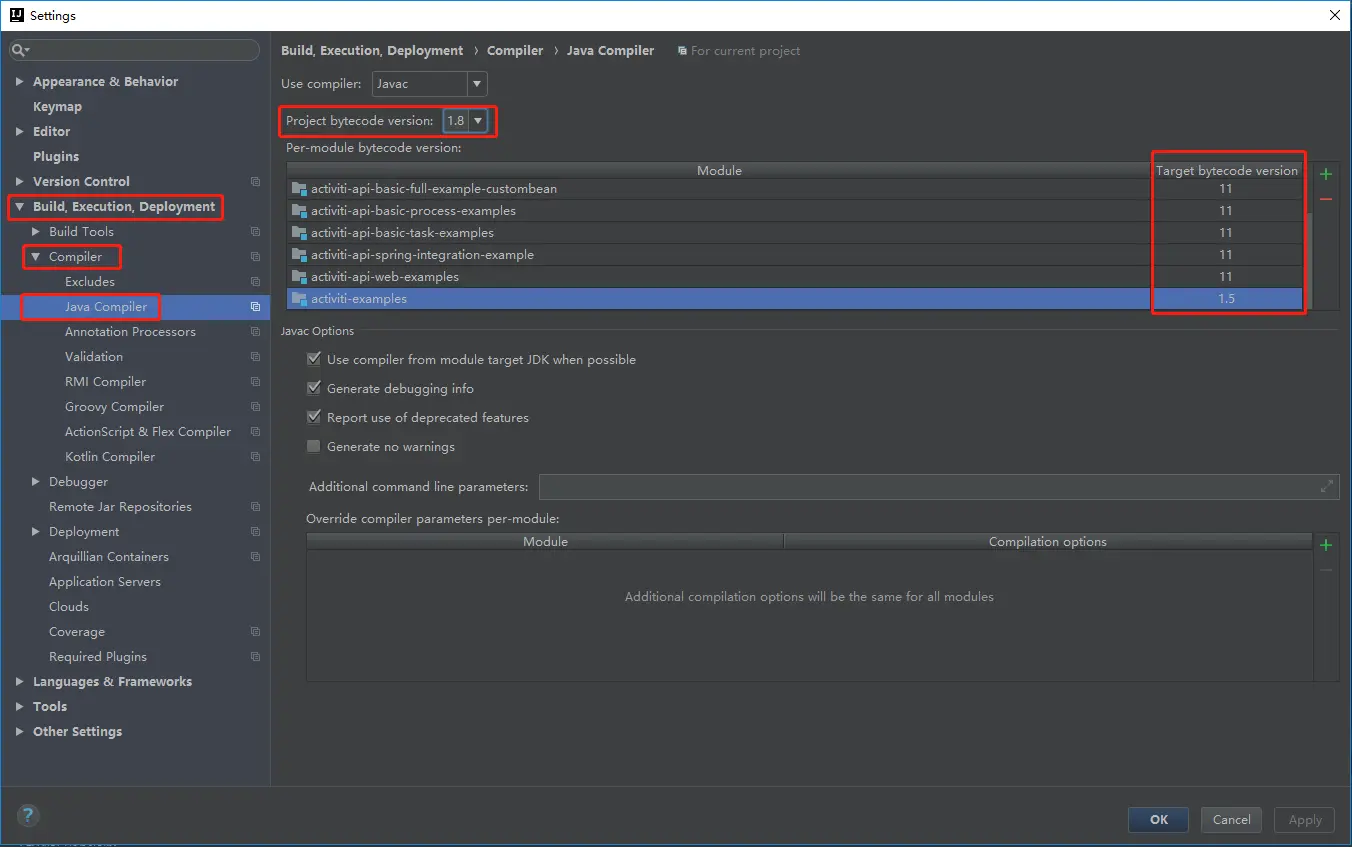Click Build, Execution, Deployment breadcrumb
Viewport: 1352px width, 847px height.
(372, 51)
